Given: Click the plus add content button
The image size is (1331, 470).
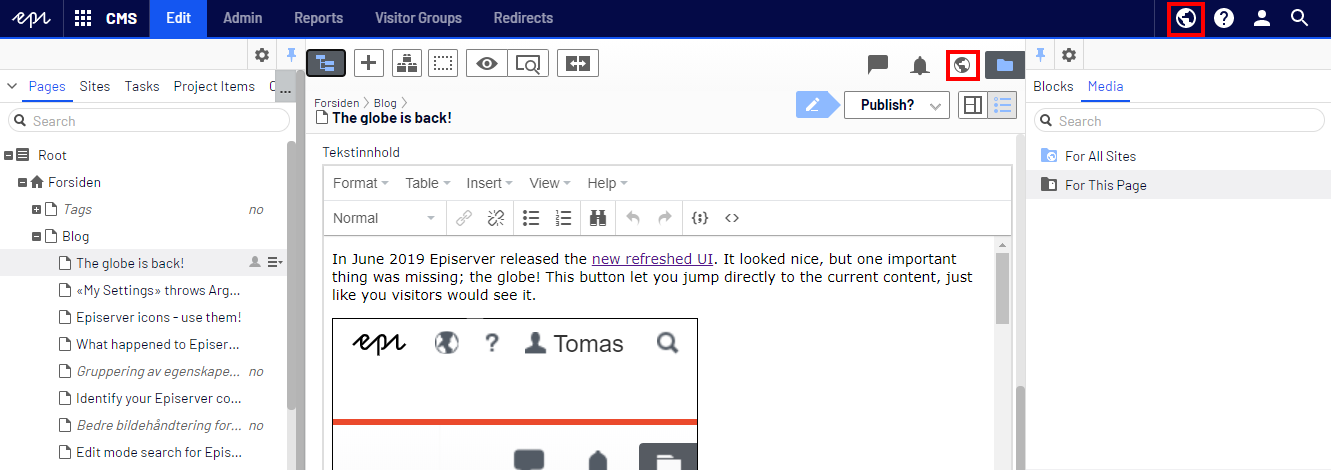Looking at the screenshot, I should 369,63.
